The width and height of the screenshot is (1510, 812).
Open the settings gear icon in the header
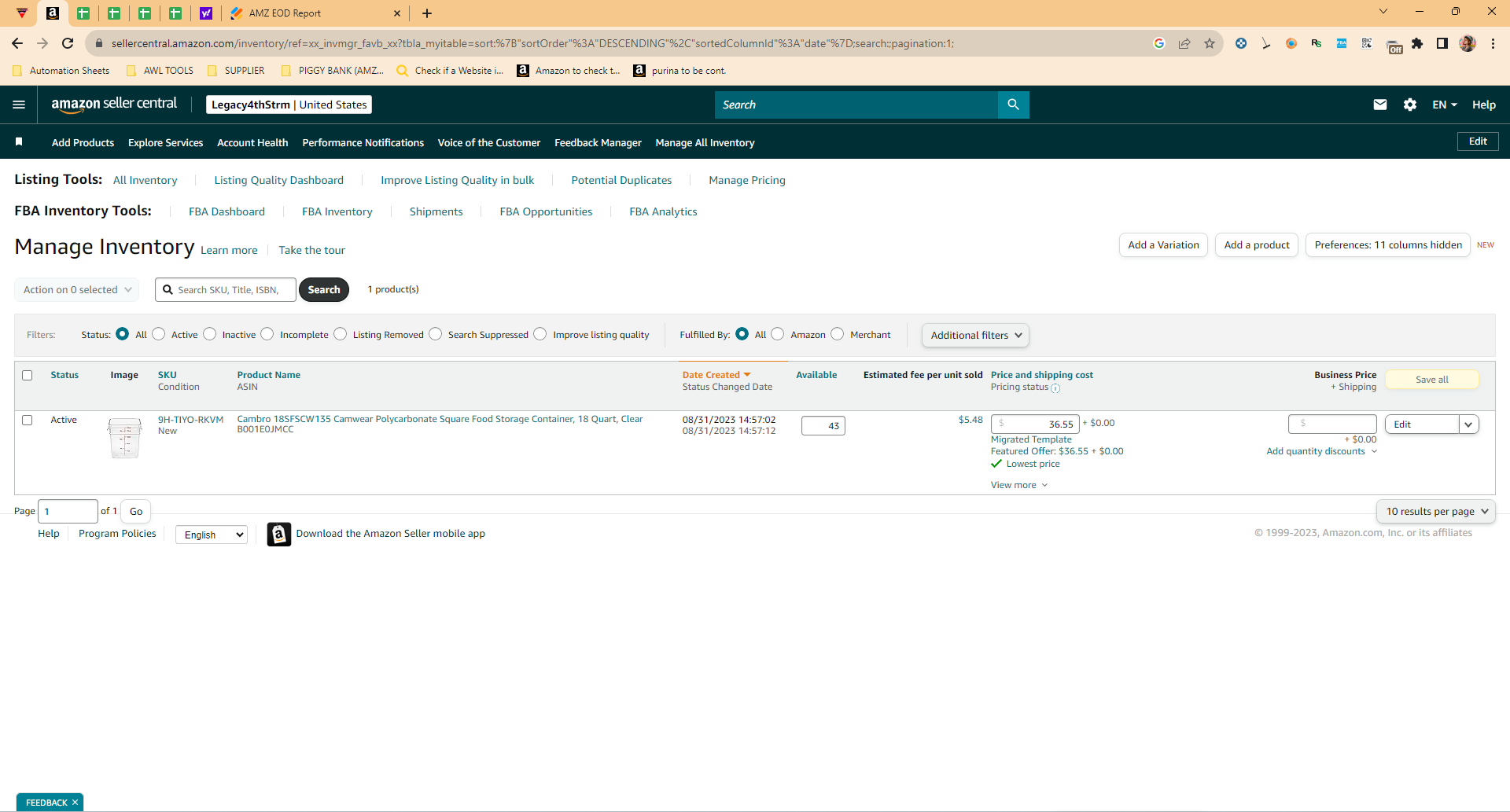tap(1410, 105)
